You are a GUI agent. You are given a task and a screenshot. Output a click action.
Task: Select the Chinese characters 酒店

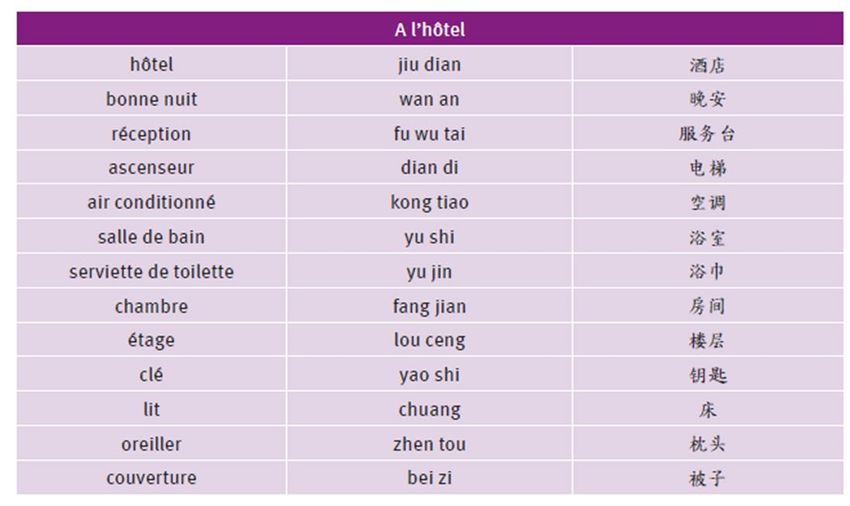pos(707,66)
